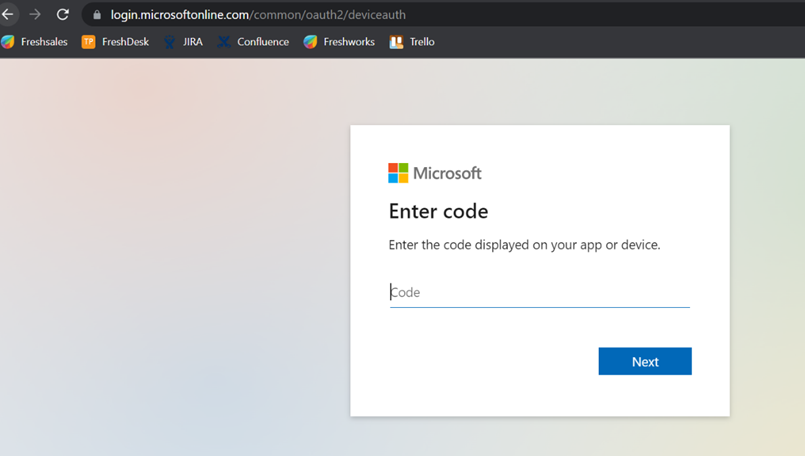The image size is (805, 456).
Task: Click the blue Next button
Action: (x=645, y=362)
